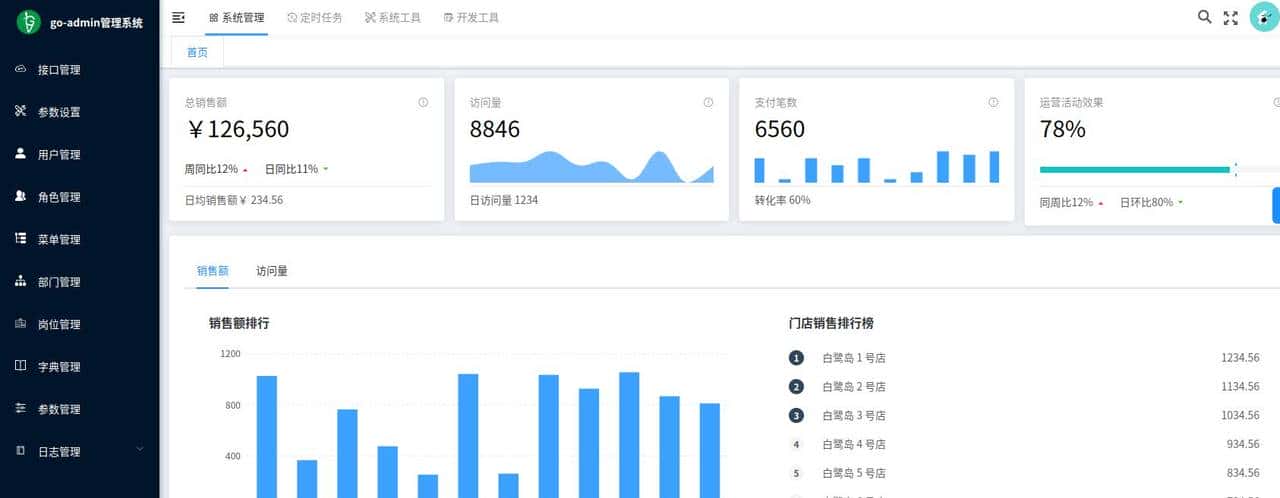This screenshot has height=498, width=1280.
Task: Click the 岗位管理 post icon
Action: coord(20,324)
